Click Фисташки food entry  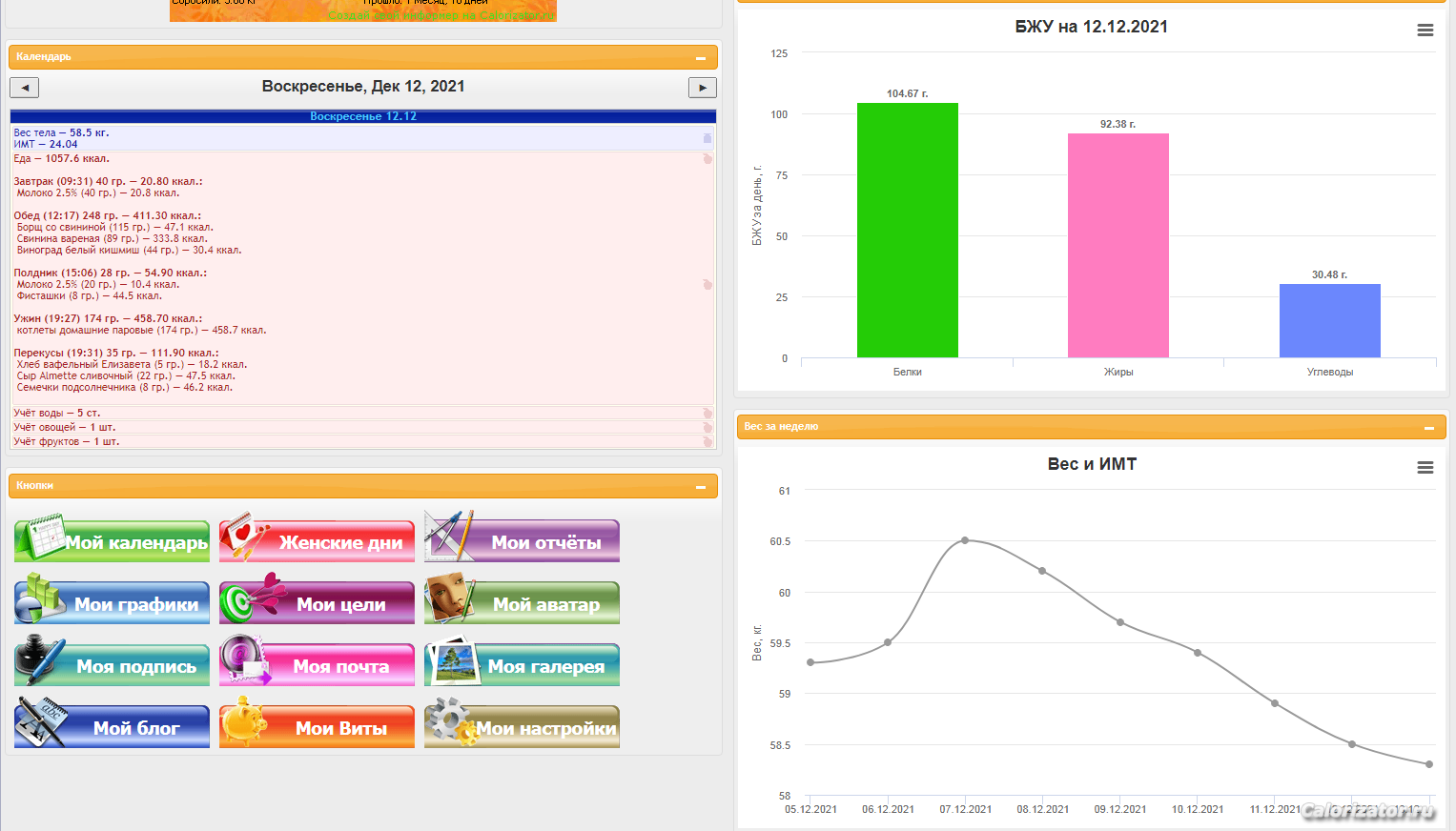point(89,295)
